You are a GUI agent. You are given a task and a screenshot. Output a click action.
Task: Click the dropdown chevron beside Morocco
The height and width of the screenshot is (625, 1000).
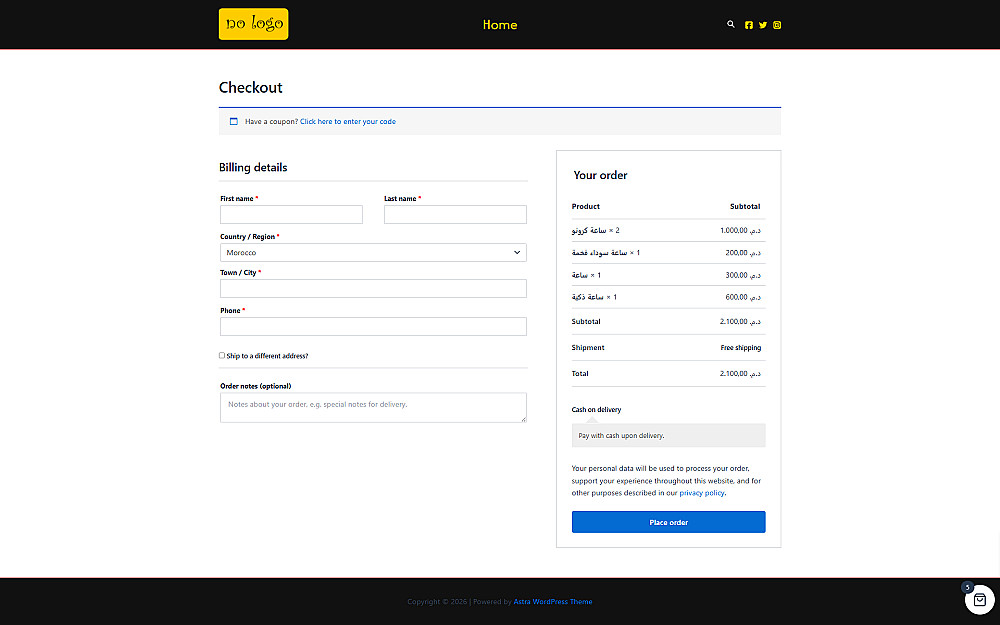click(517, 253)
